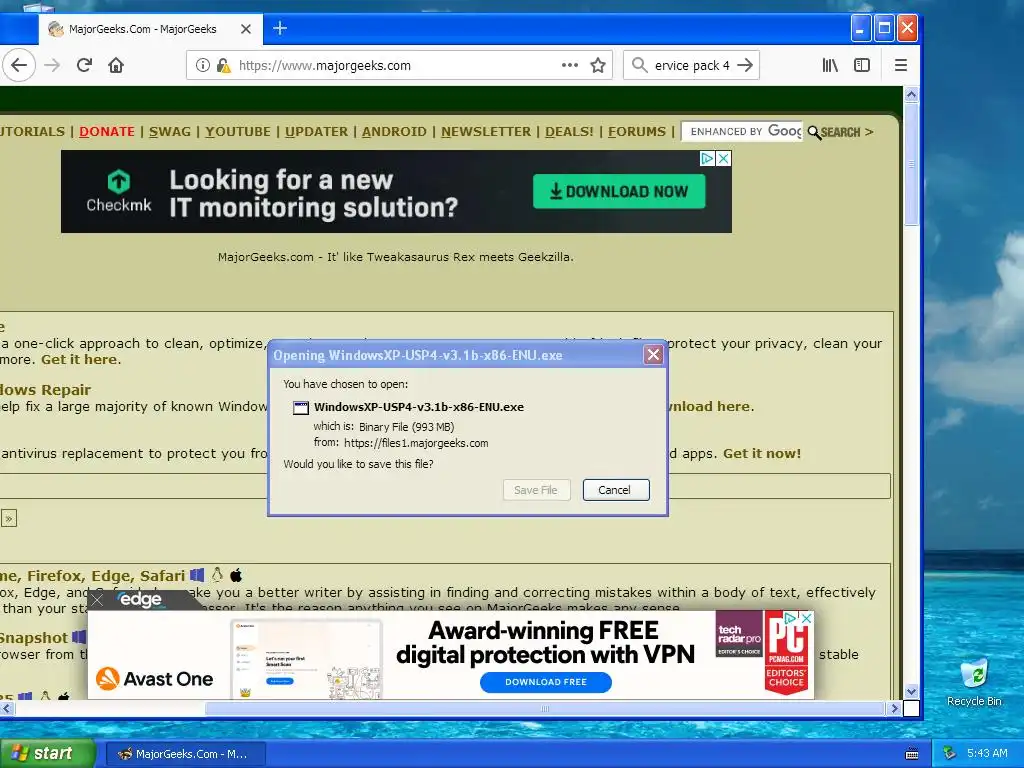
Task: Bookmark this page with the star icon
Action: [x=598, y=65]
